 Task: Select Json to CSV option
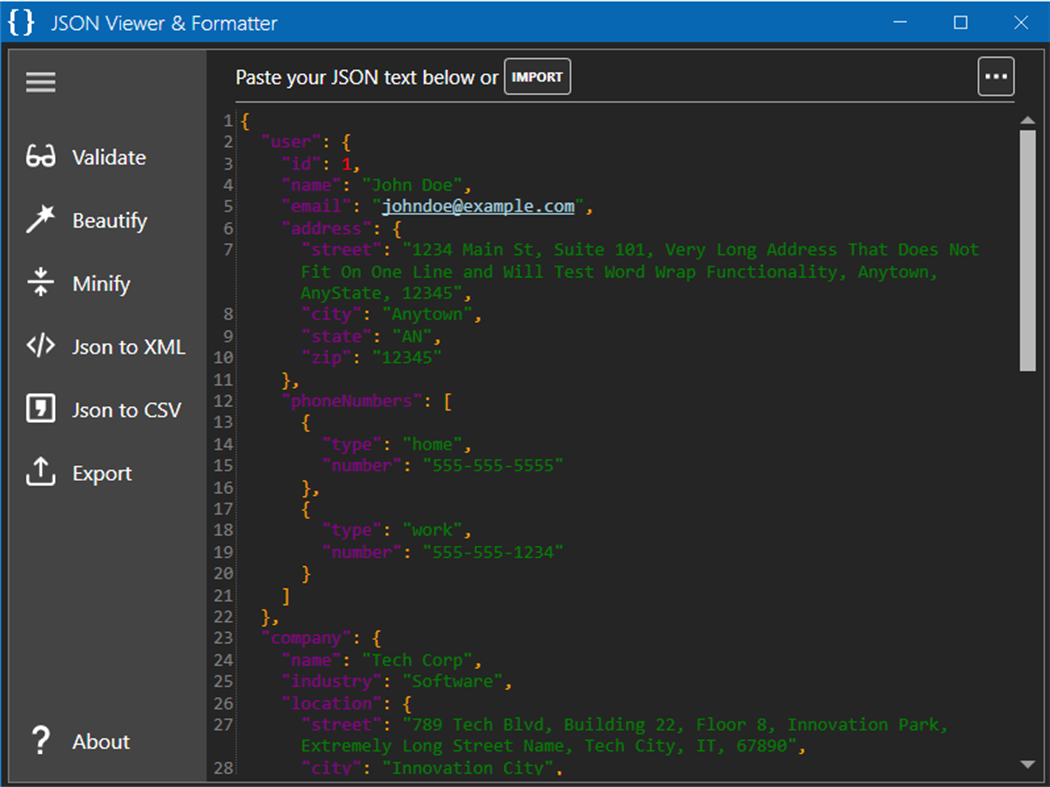click(127, 410)
